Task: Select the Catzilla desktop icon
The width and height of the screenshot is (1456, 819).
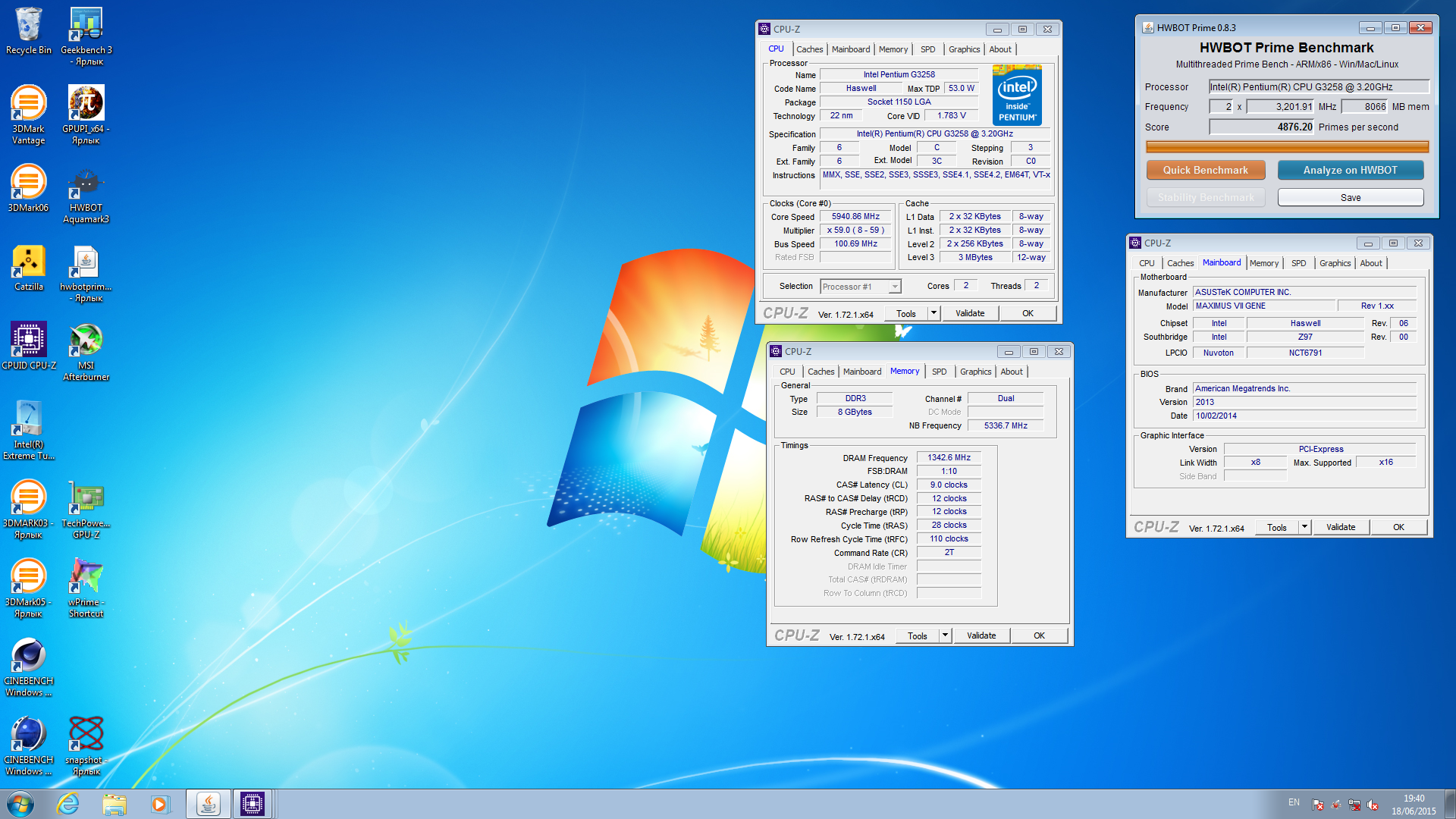Action: coord(29,268)
